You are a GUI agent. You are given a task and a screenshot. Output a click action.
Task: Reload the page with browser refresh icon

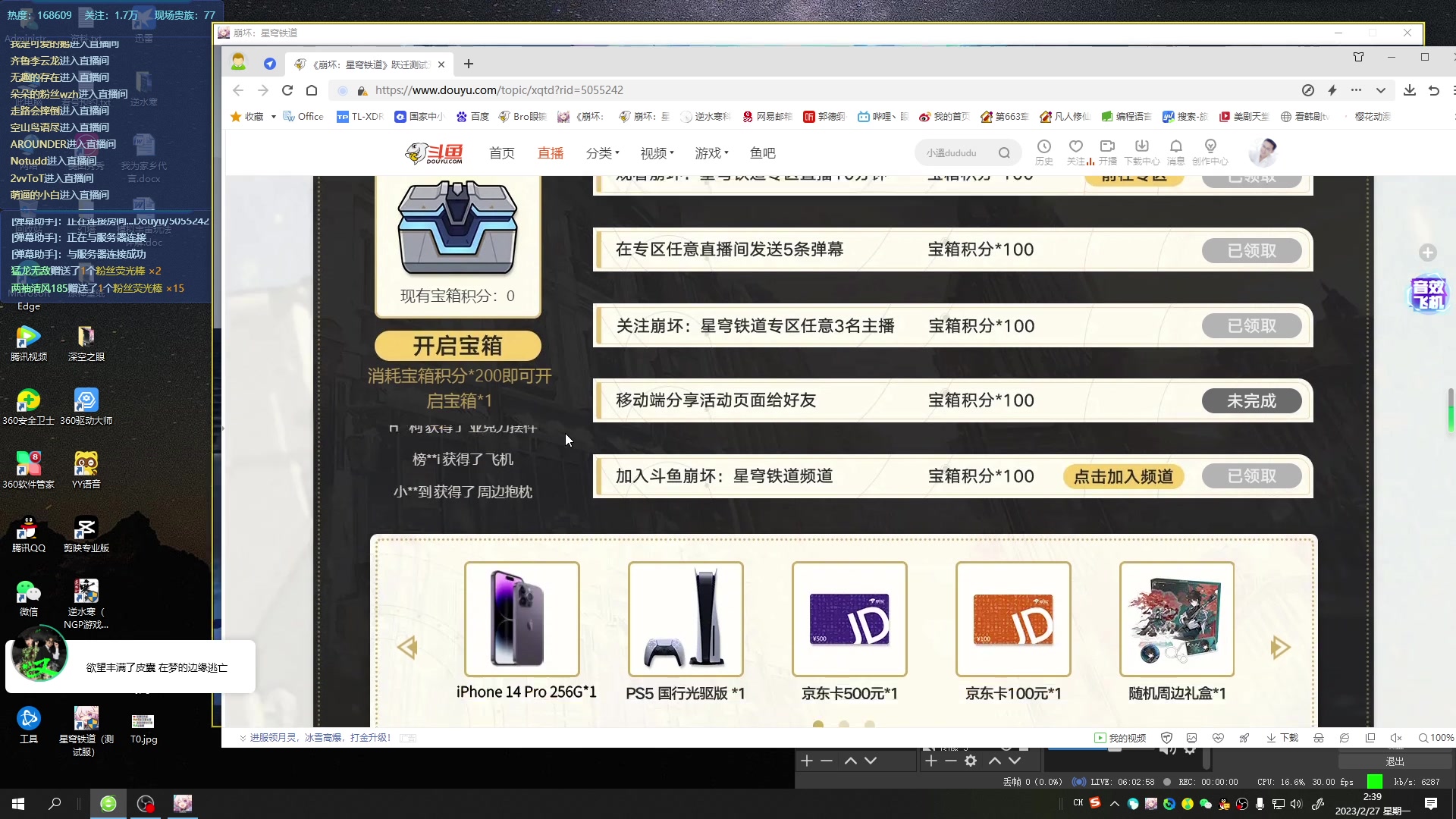point(287,90)
